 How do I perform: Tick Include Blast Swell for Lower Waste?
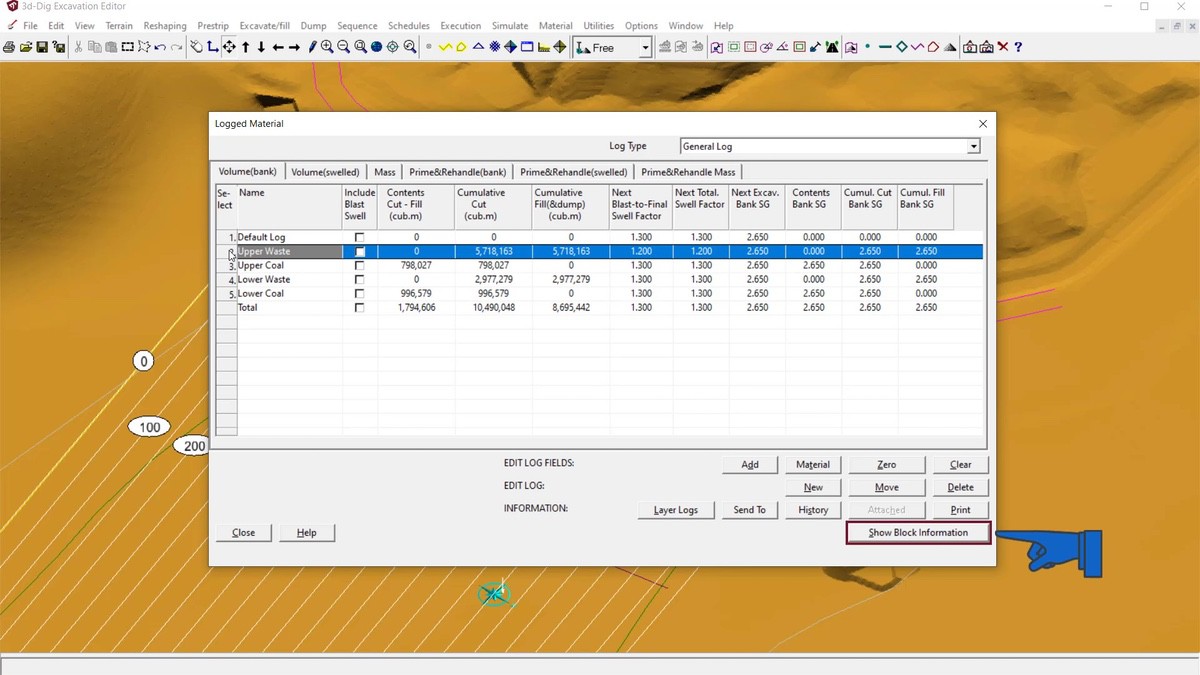coord(360,280)
